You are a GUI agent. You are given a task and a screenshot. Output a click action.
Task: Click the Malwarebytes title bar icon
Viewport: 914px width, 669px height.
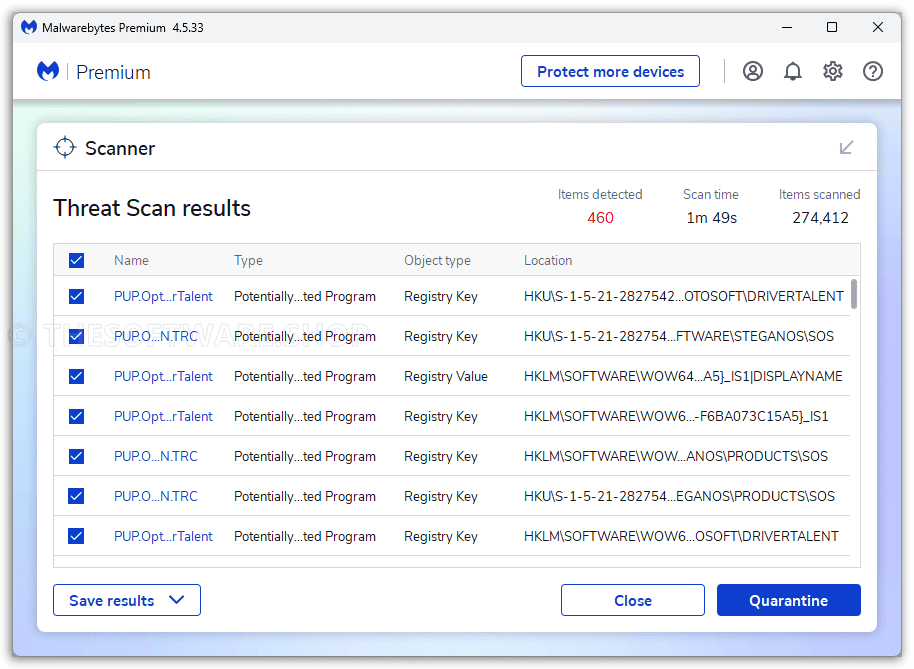coord(29,27)
